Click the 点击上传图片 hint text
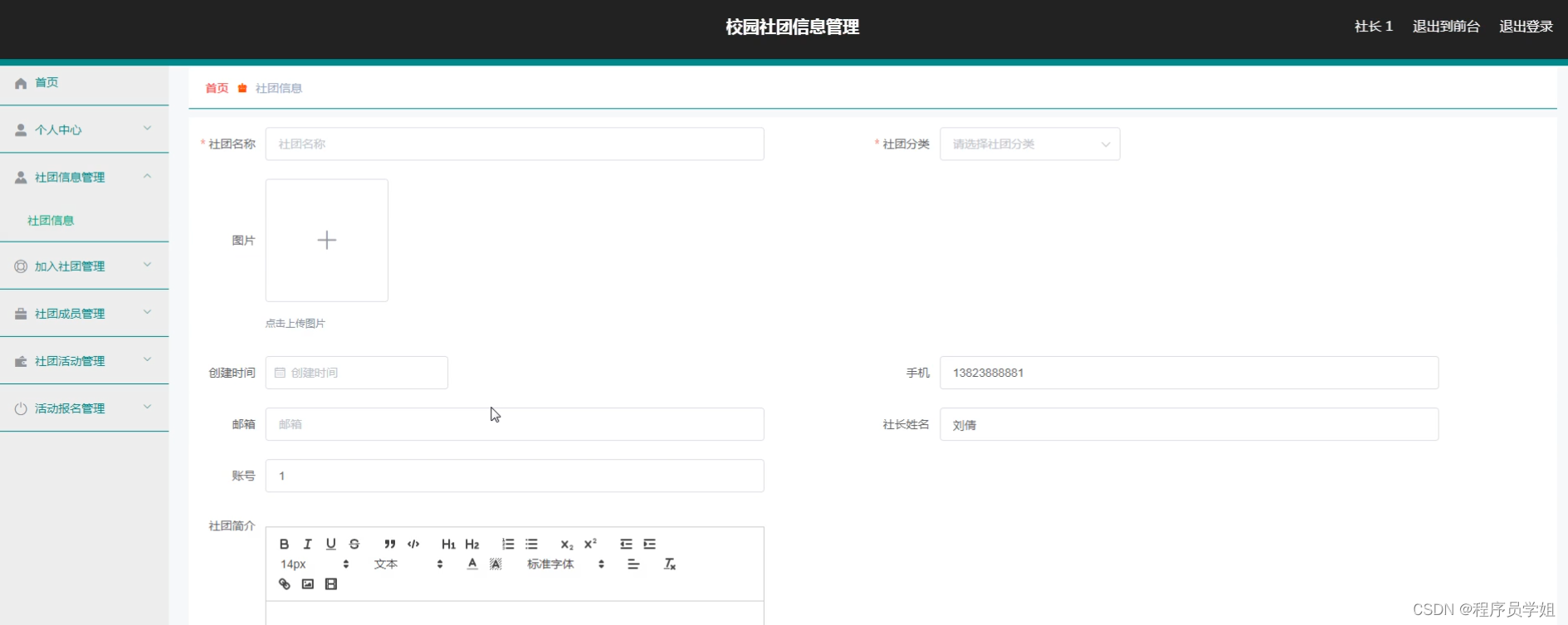The height and width of the screenshot is (625, 1568). tap(296, 324)
